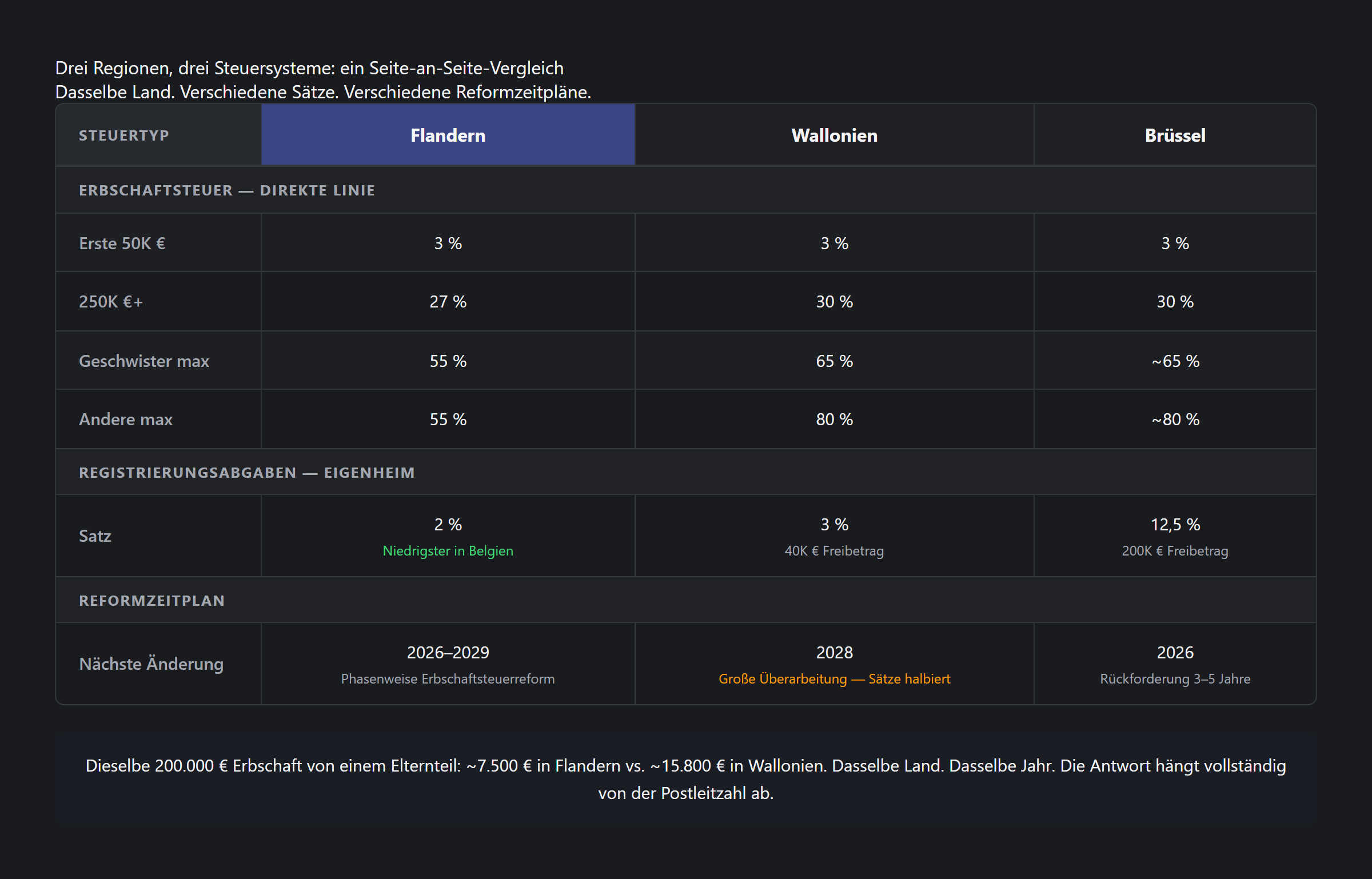The width and height of the screenshot is (1372, 879).
Task: Click the Geschwister max row label
Action: pos(144,361)
